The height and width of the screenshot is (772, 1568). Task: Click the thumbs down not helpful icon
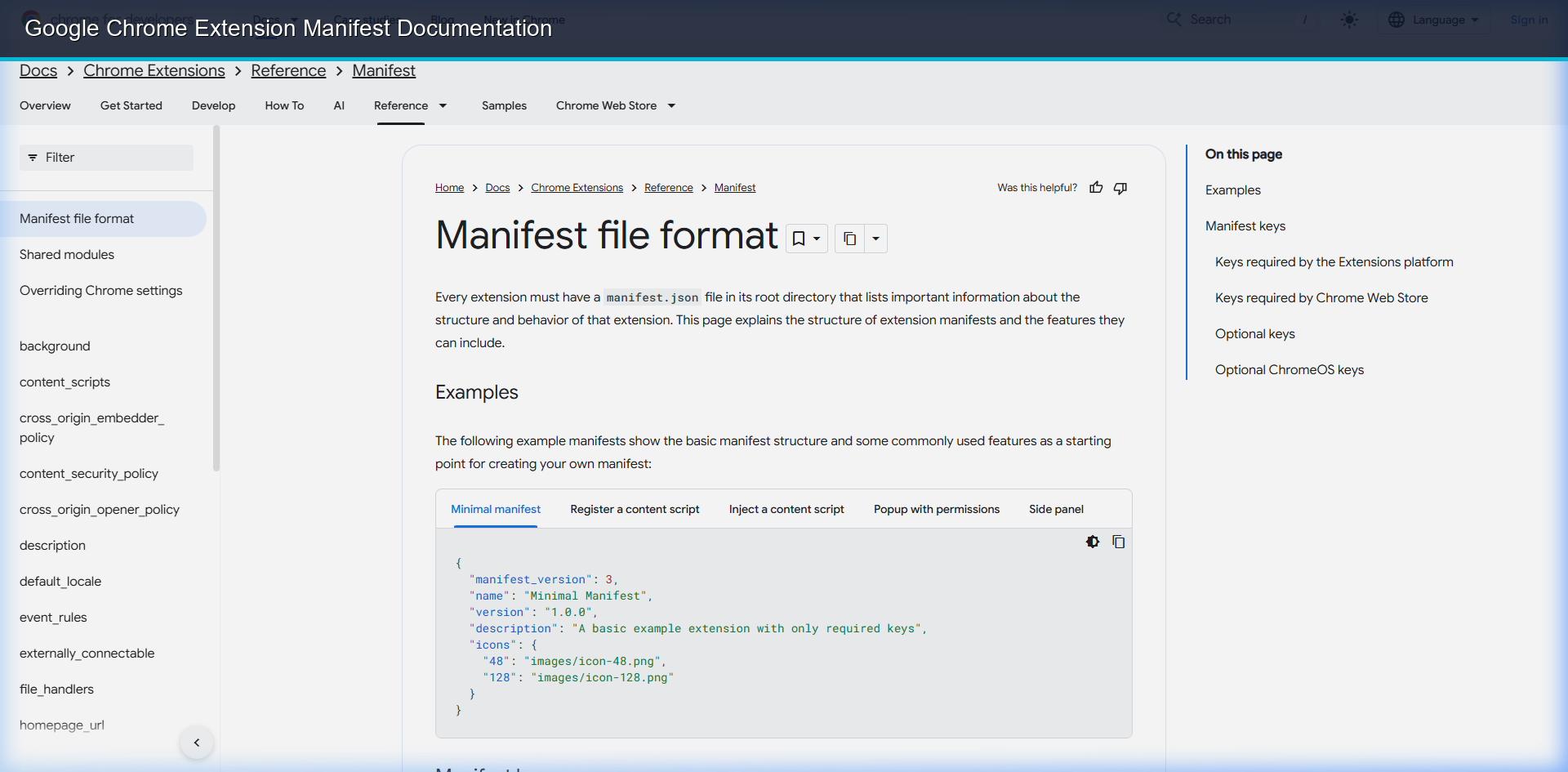pyautogui.click(x=1120, y=188)
